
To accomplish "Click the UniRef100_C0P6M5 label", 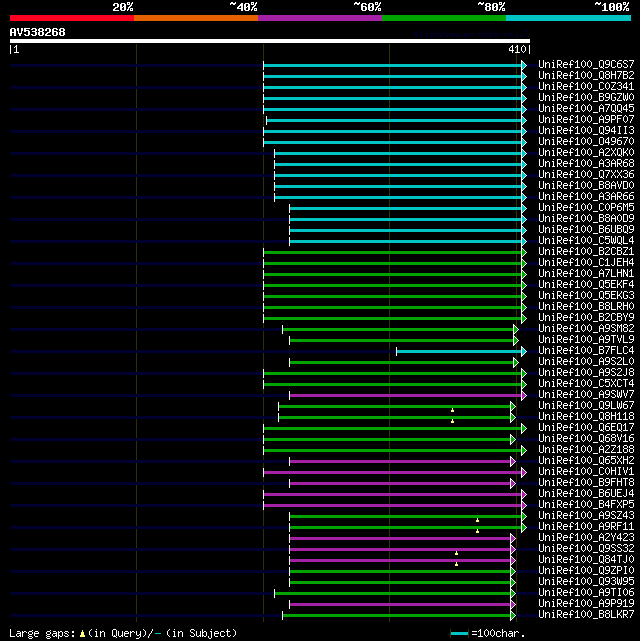I will click(586, 208).
